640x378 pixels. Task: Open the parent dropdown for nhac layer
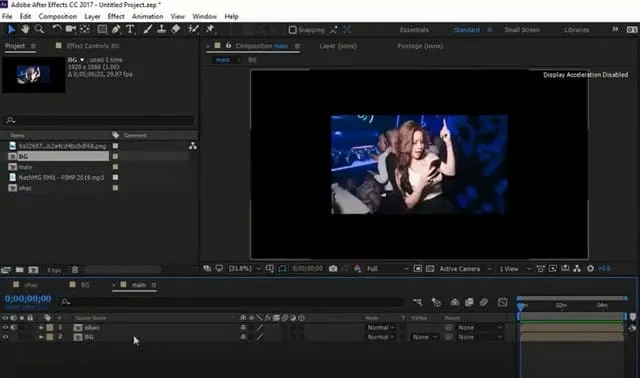480,327
